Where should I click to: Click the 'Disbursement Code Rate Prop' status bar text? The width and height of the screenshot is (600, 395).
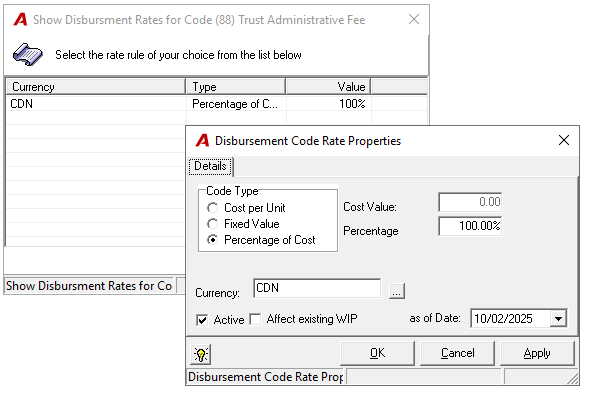pyautogui.click(x=266, y=377)
